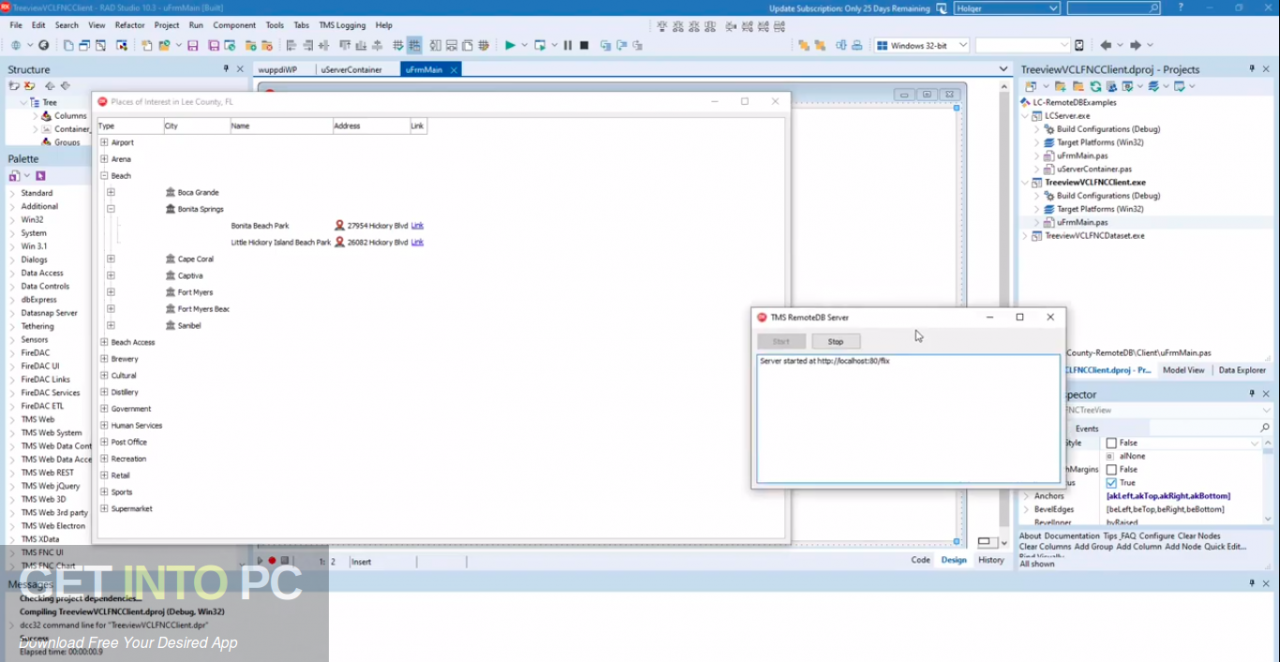Pin the Structure panel
The width and height of the screenshot is (1280, 662).
[226, 69]
